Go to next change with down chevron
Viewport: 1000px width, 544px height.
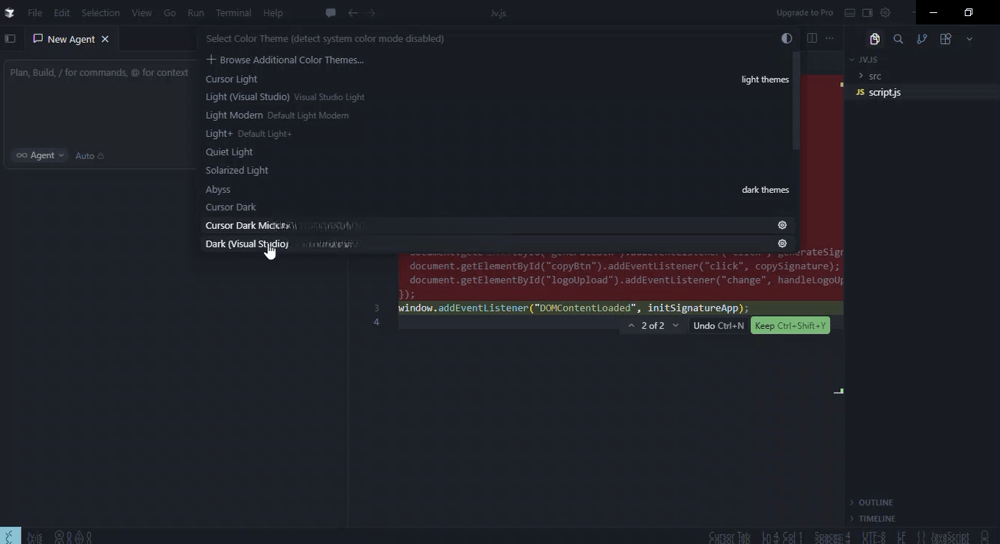(x=675, y=326)
